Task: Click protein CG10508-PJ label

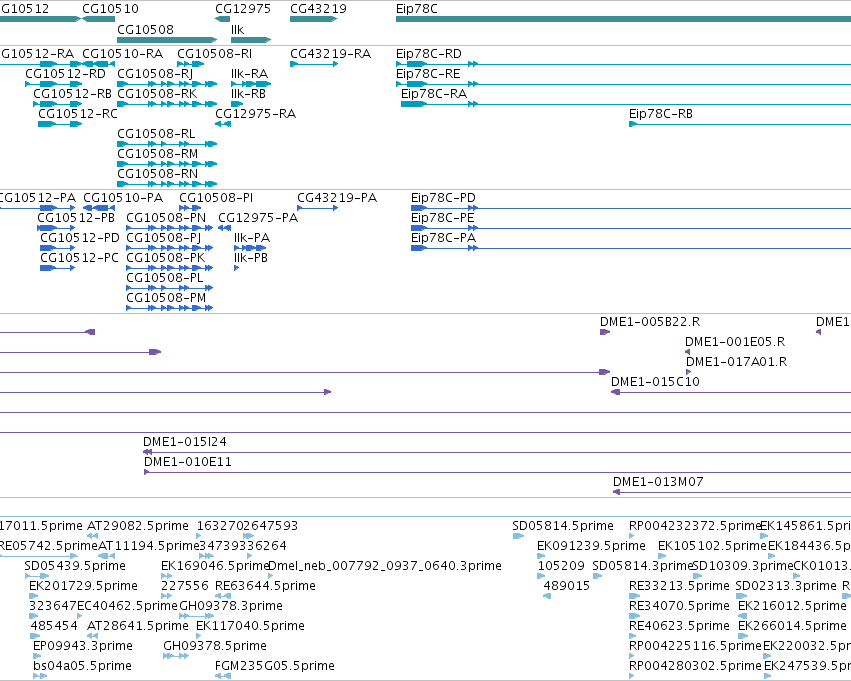Action: pyautogui.click(x=164, y=238)
